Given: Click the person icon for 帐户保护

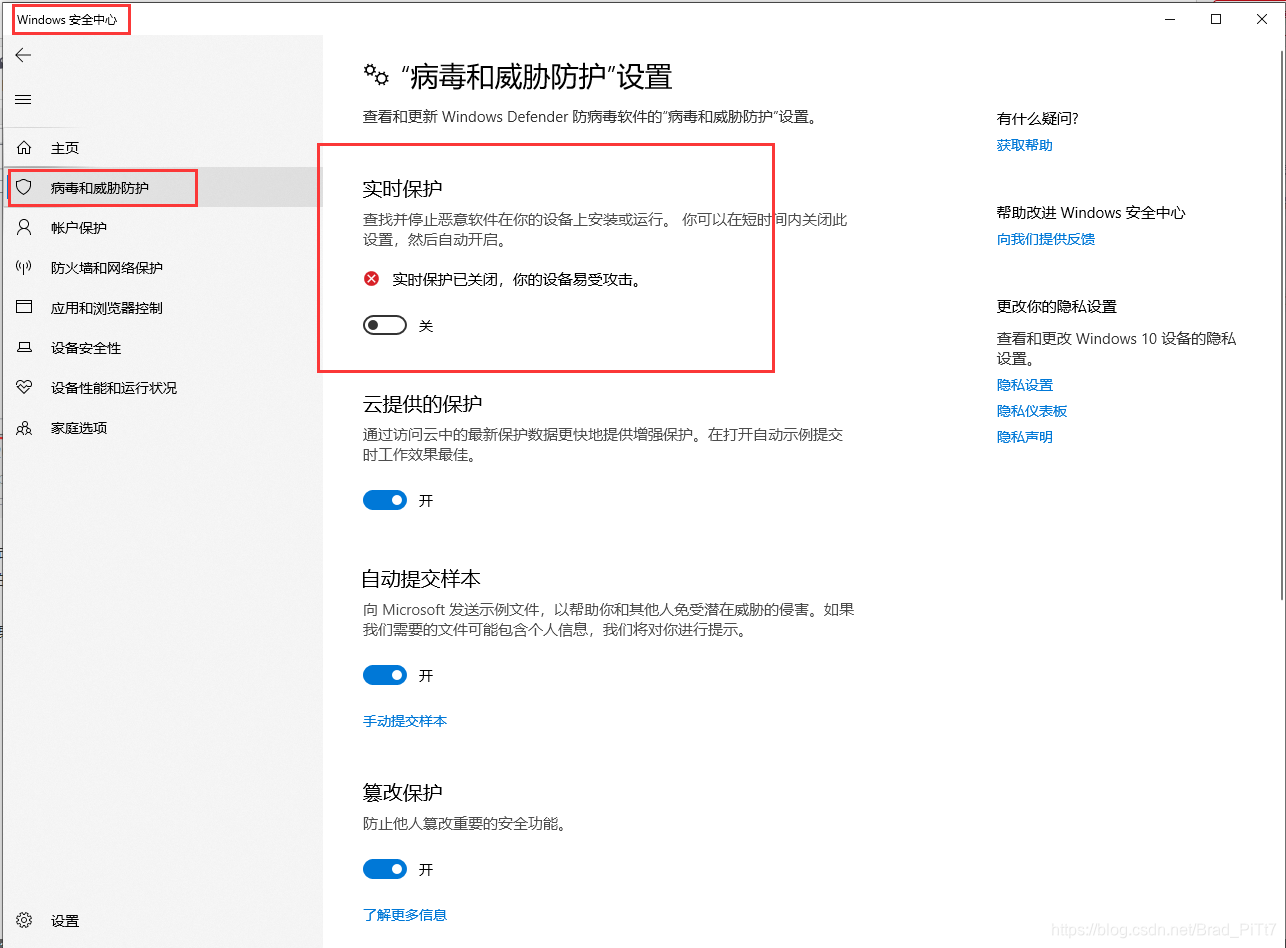Looking at the screenshot, I should (24, 227).
